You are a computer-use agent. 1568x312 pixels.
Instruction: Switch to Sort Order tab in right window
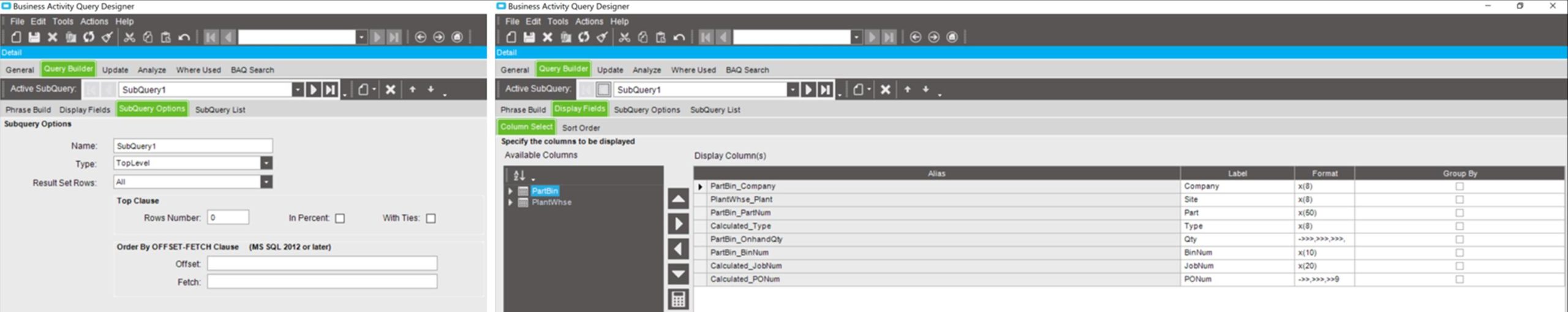point(581,128)
